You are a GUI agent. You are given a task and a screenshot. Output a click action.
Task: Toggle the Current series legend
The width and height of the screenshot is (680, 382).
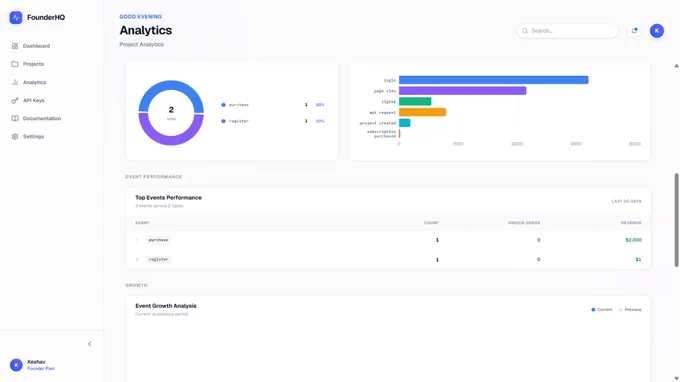pos(602,310)
